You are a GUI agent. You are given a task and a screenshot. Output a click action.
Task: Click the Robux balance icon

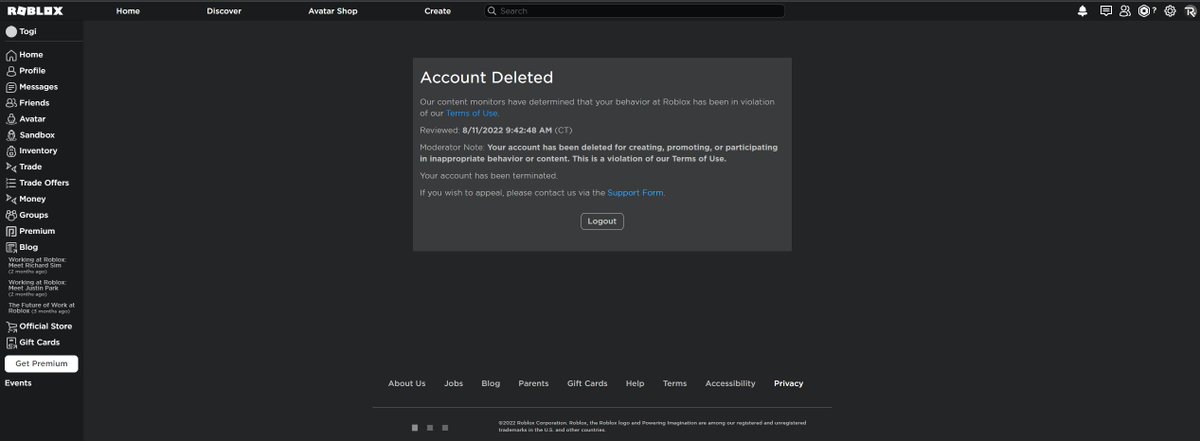point(1145,11)
